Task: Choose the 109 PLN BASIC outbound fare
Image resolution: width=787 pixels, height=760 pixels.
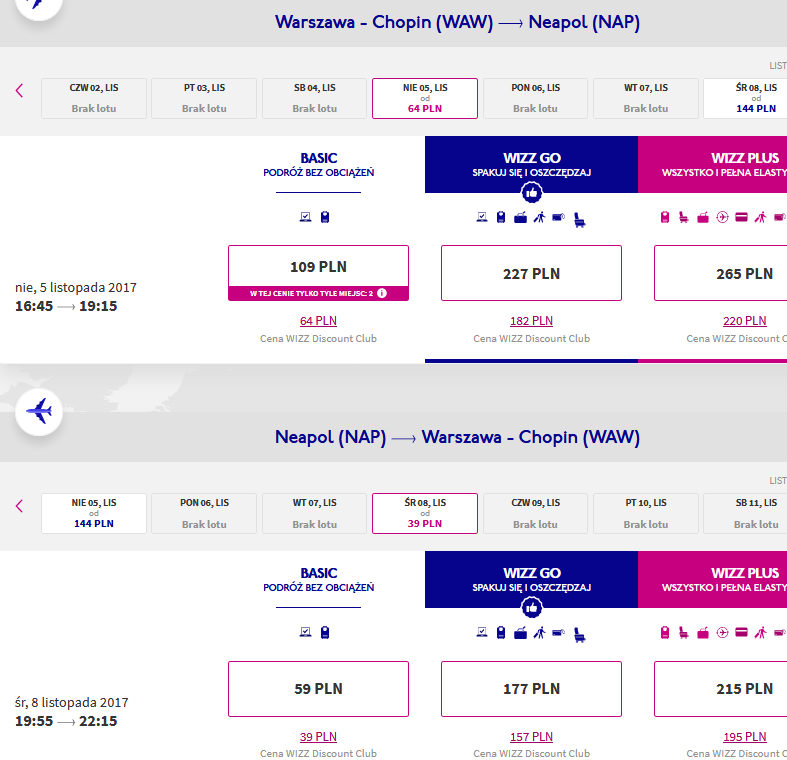Action: tap(319, 267)
